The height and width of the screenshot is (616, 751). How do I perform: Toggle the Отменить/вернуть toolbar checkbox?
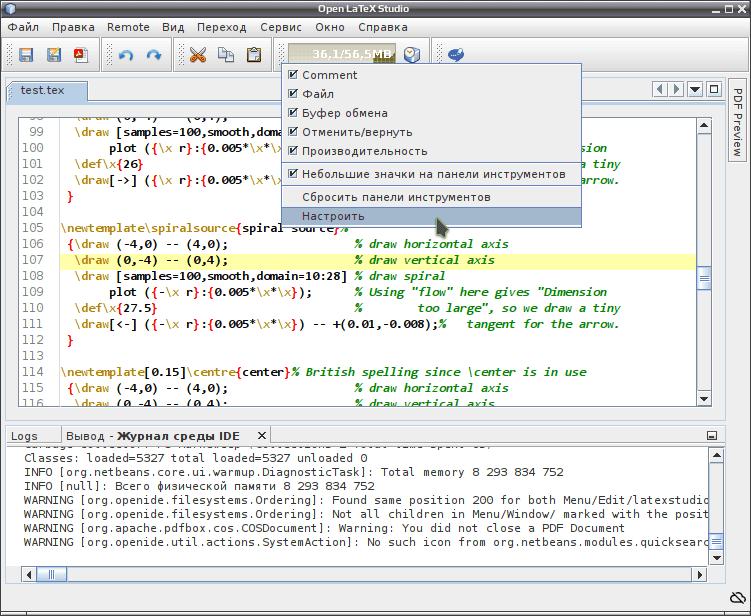pyautogui.click(x=293, y=132)
